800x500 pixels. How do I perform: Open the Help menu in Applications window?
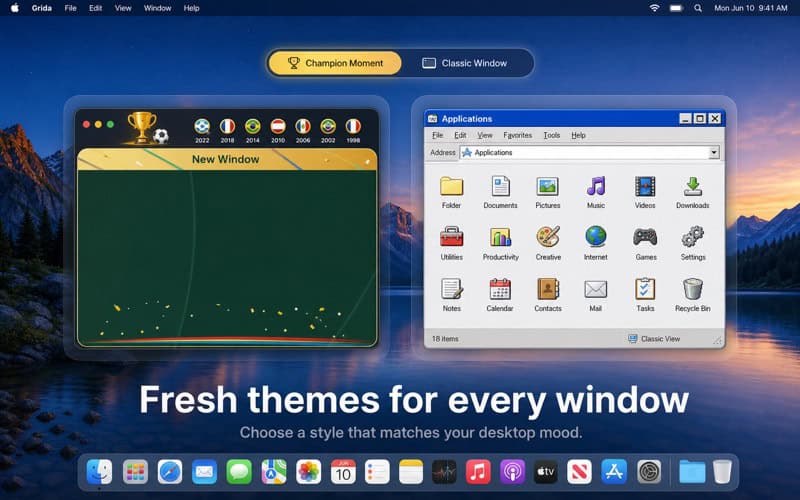578,135
